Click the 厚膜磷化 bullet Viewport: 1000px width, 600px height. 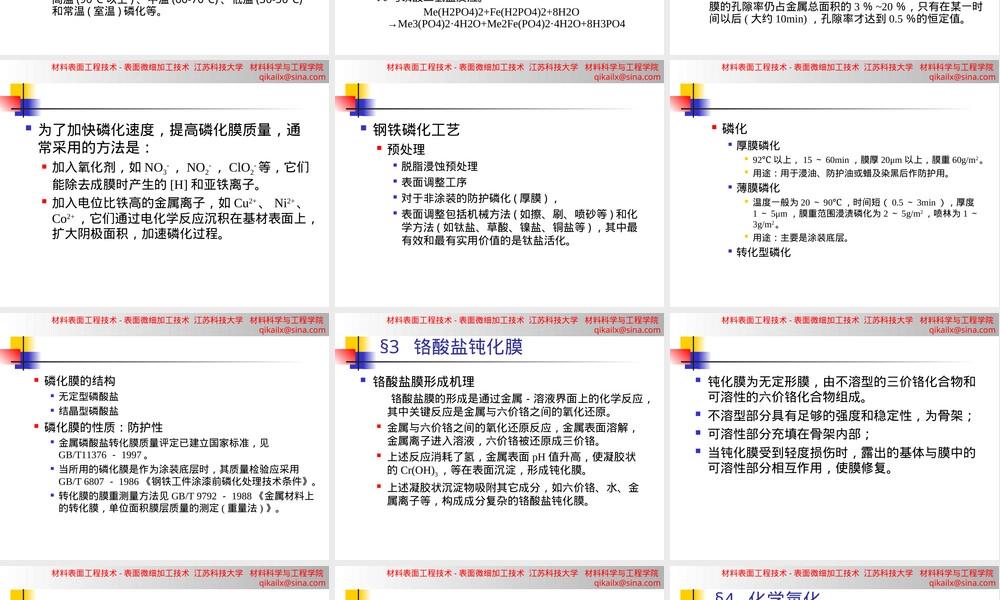(758, 145)
